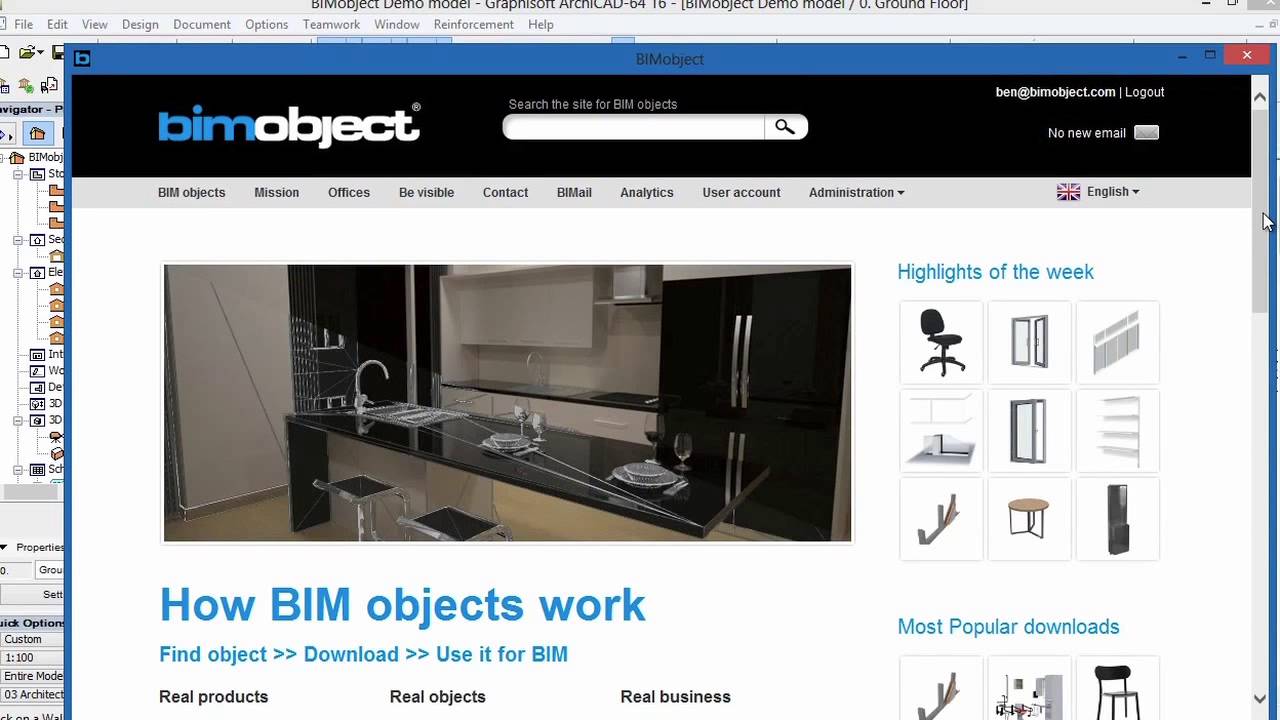Open the English language dropdown
1280x720 pixels.
[x=1112, y=192]
